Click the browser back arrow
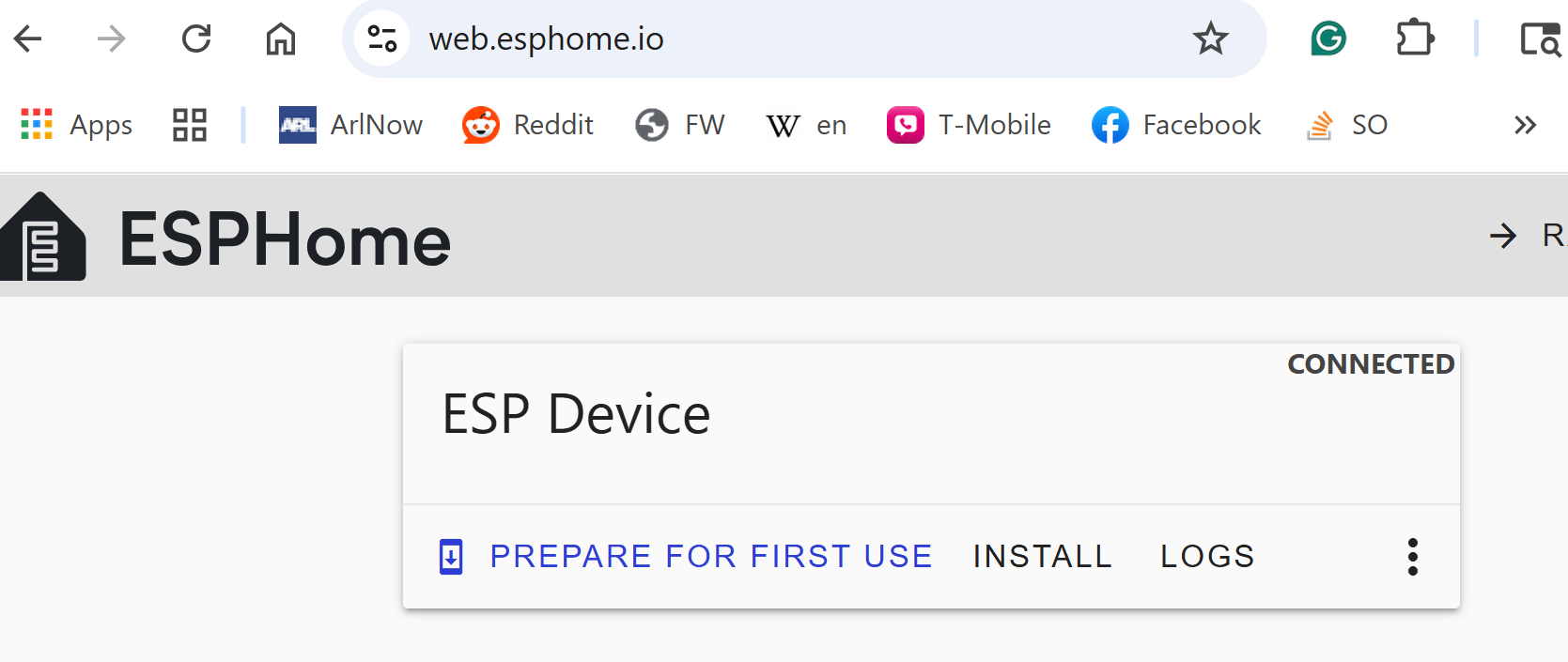Image resolution: width=1568 pixels, height=662 pixels. (x=28, y=38)
